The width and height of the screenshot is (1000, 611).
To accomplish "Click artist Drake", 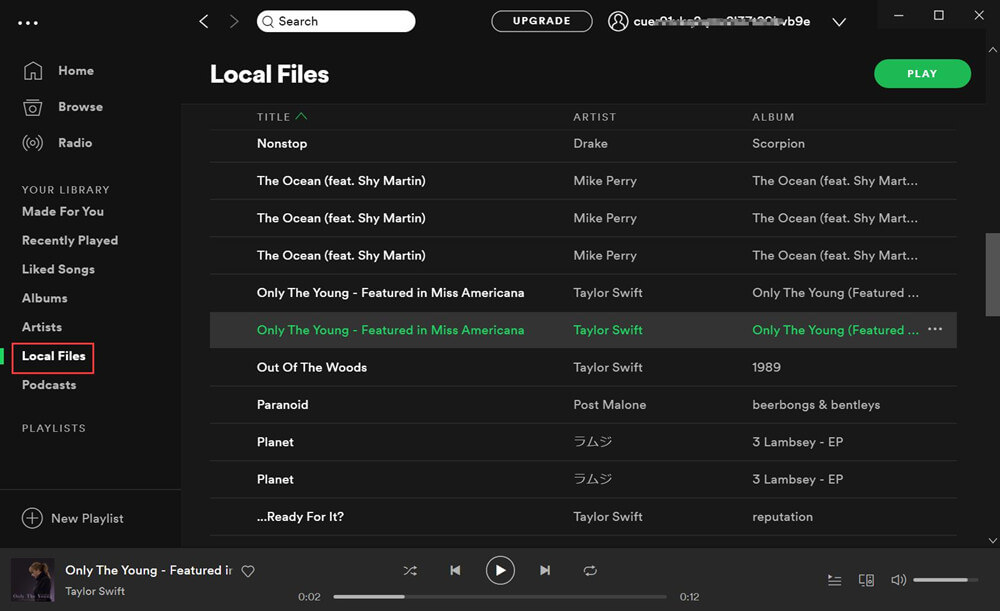I will point(591,144).
